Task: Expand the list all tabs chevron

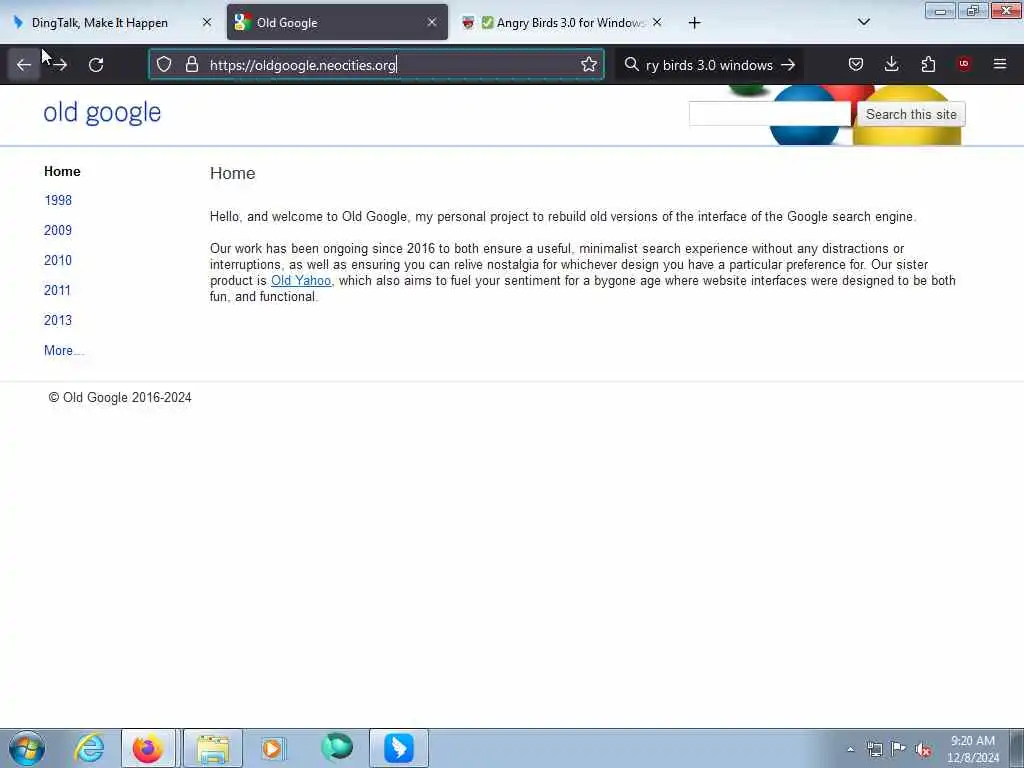Action: point(863,22)
